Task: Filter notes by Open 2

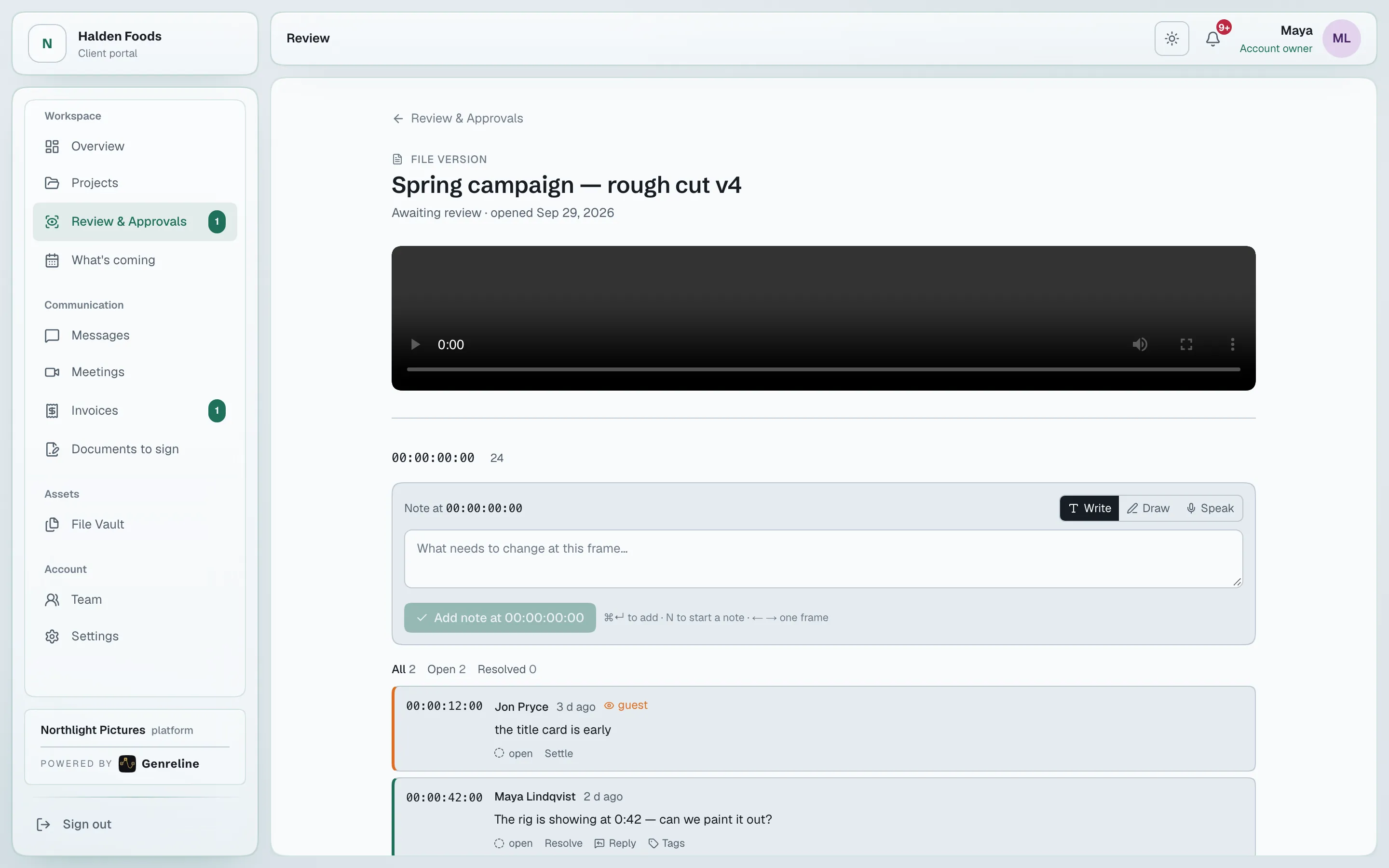Action: (446, 669)
